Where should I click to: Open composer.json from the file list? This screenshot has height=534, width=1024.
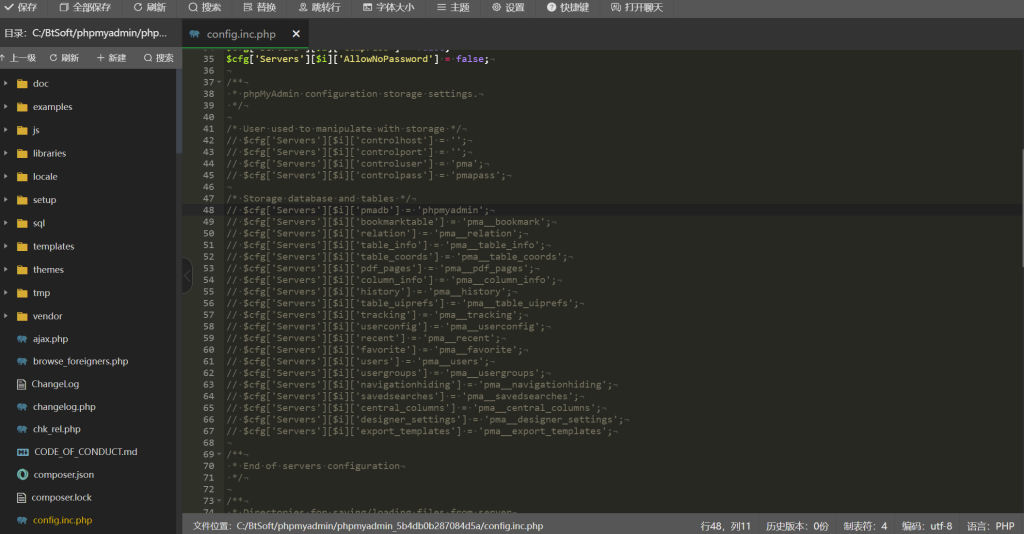[63, 475]
